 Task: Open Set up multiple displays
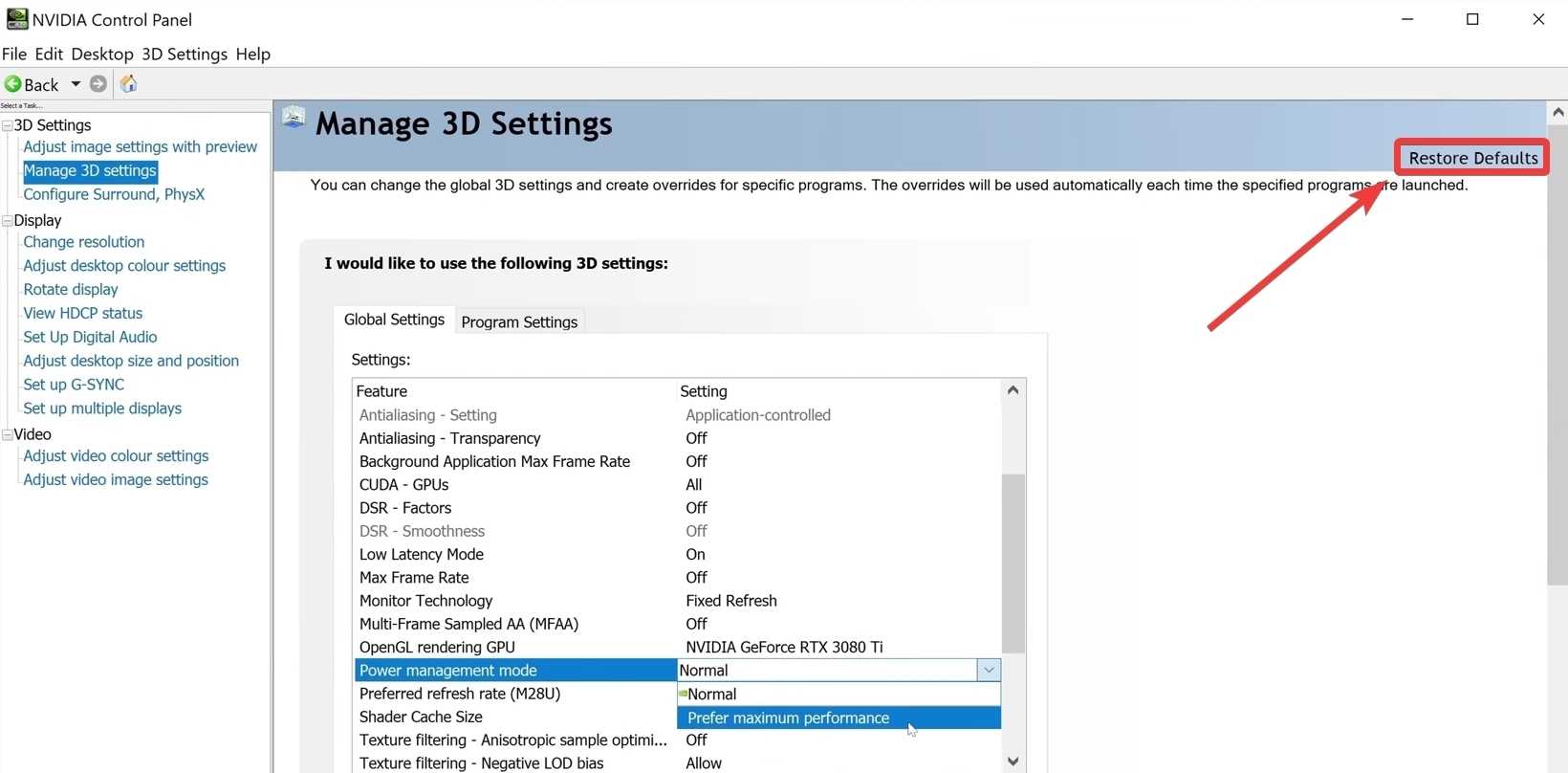[x=102, y=409]
